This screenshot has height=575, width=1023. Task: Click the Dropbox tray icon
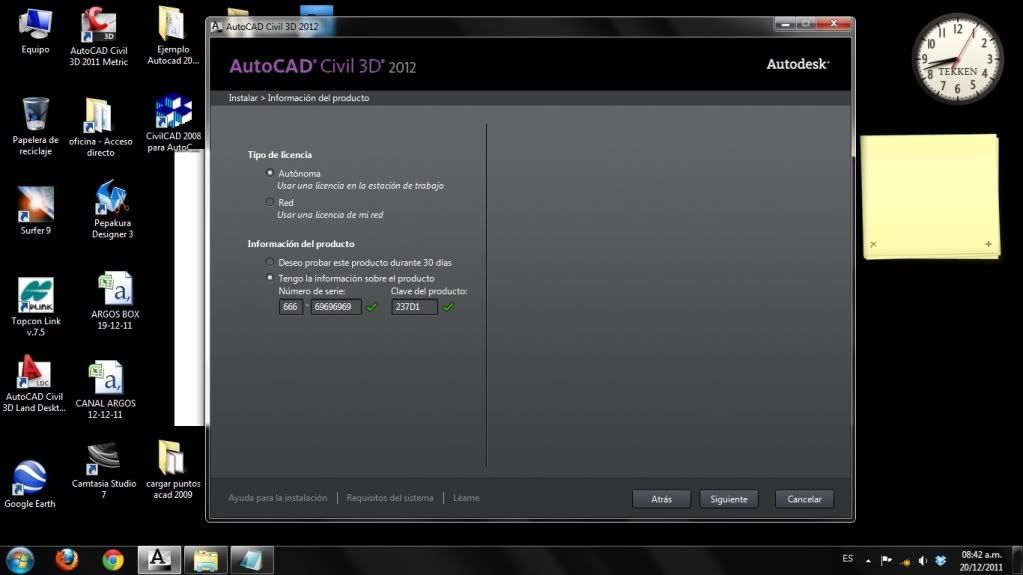point(940,561)
